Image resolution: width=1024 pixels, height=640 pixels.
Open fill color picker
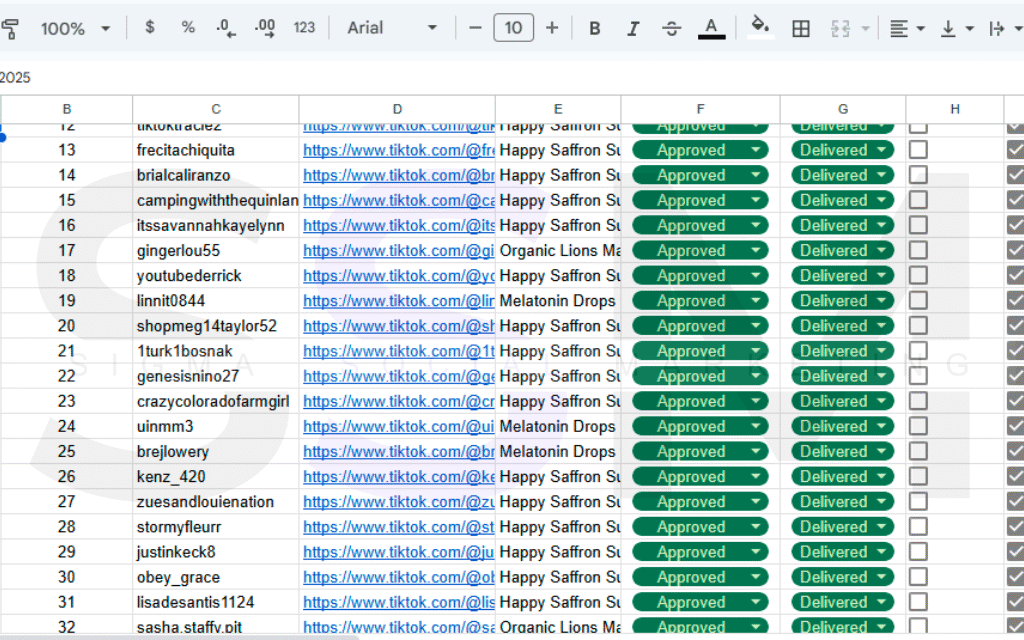point(760,28)
